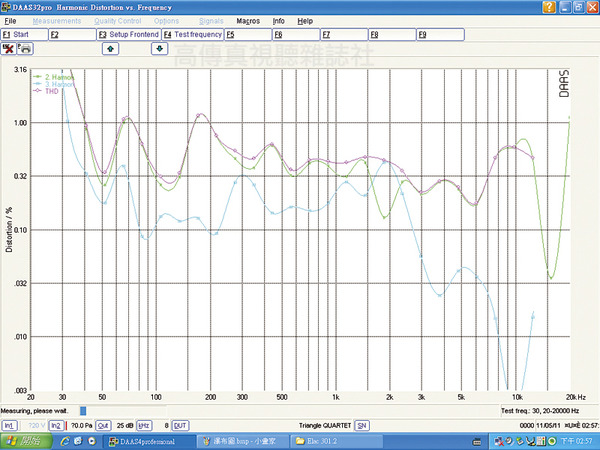Viewport: 600px width, 450px height.
Task: Click the keyboard language bar icon
Action: [477, 442]
